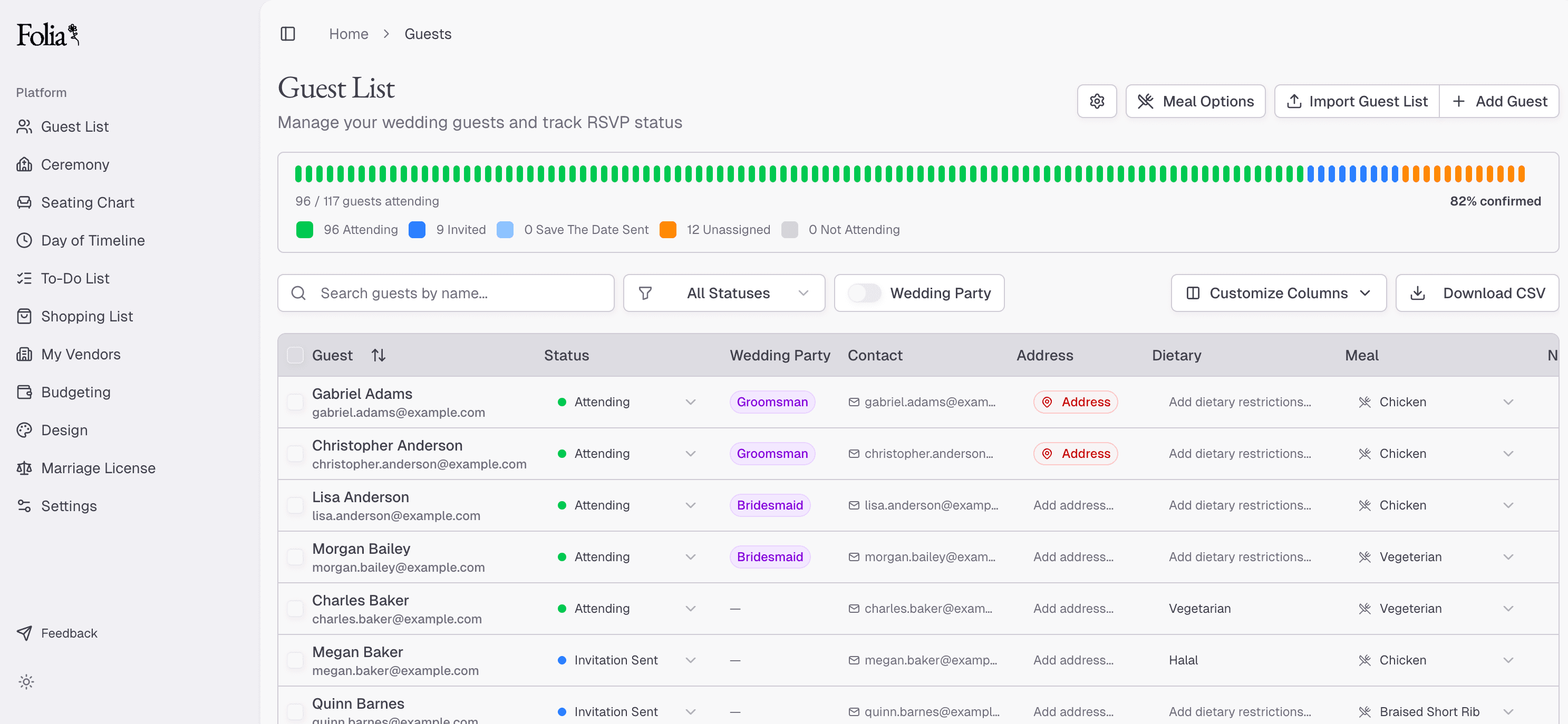Click the Download CSV button
1568x724 pixels.
click(x=1477, y=293)
